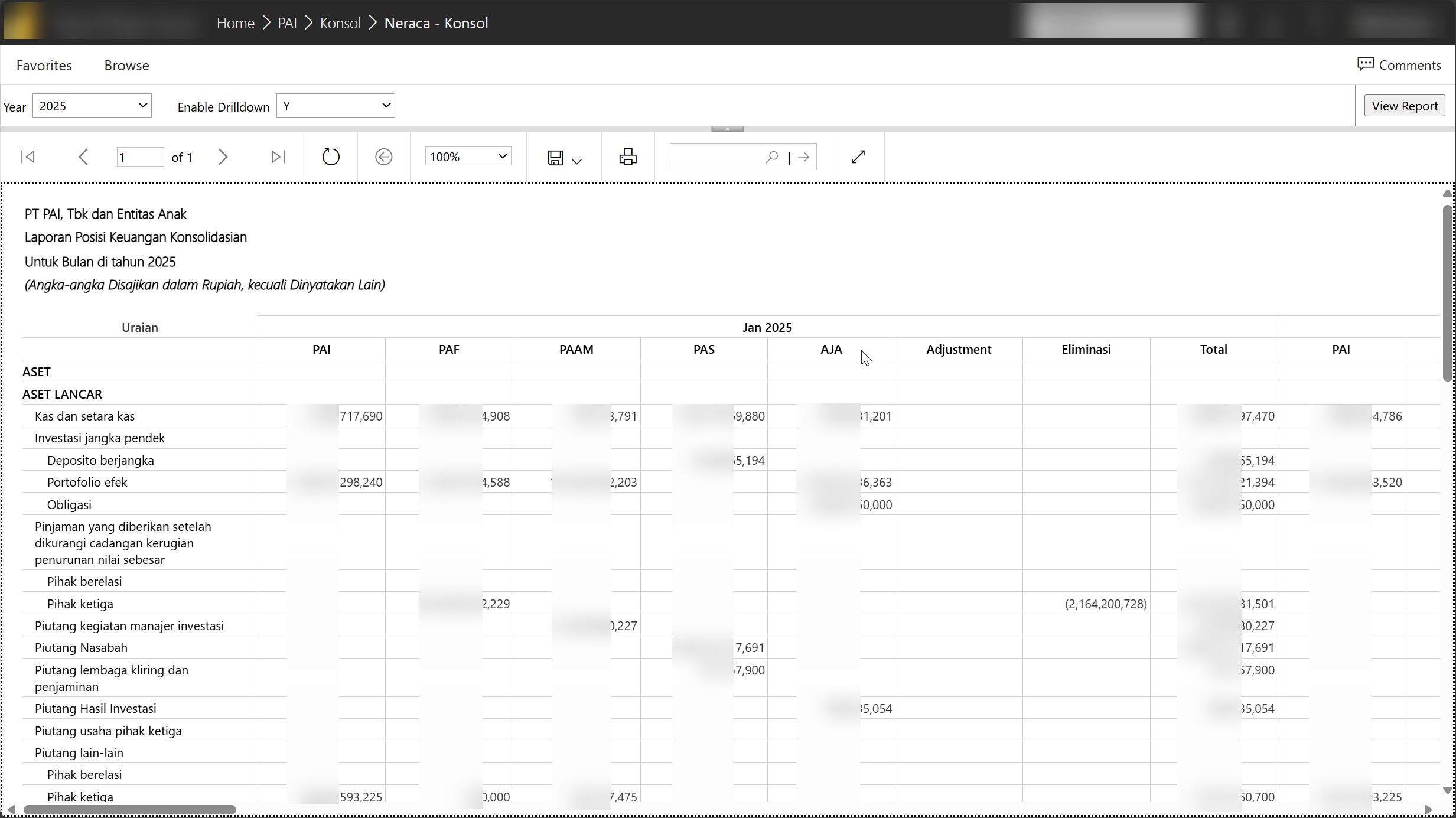Collapse the parameters pane toggle
Viewport: 1456px width, 818px height.
click(x=727, y=128)
